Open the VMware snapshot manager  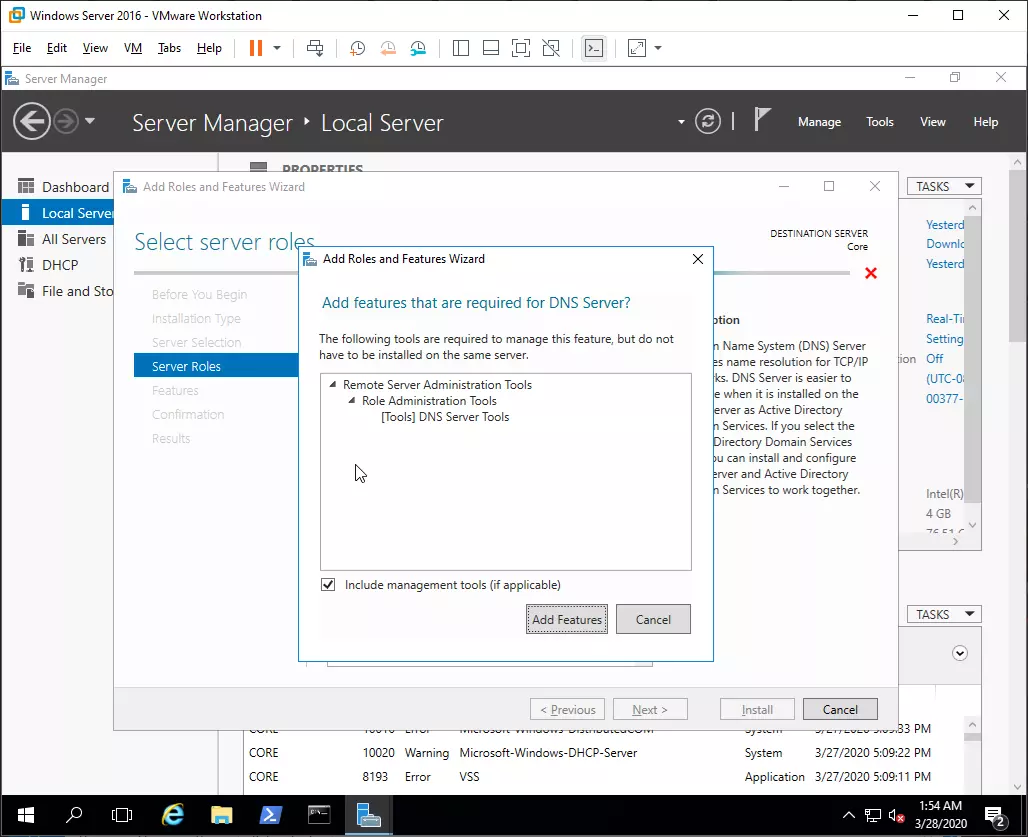[418, 48]
